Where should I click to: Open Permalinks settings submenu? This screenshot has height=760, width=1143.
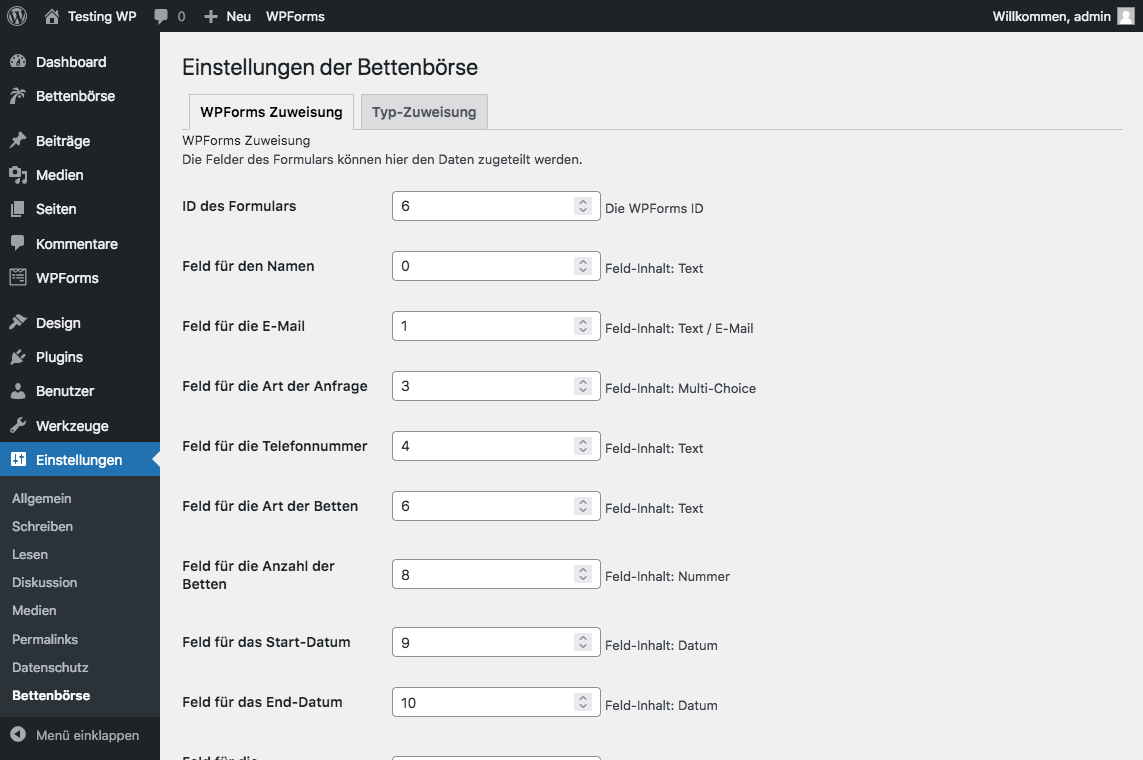pyautogui.click(x=45, y=639)
